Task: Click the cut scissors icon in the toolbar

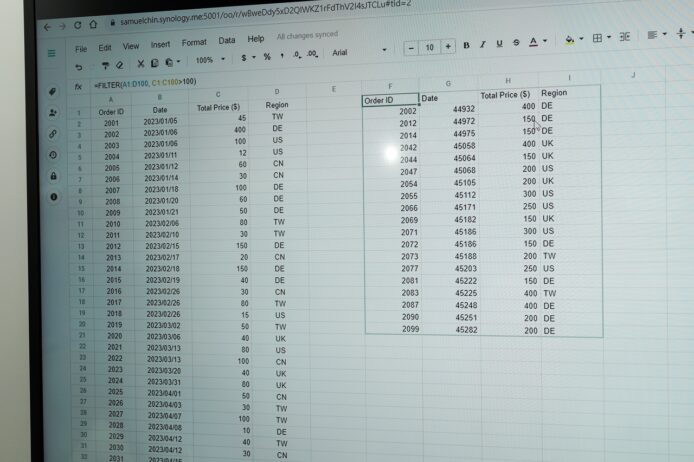Action: tap(141, 63)
